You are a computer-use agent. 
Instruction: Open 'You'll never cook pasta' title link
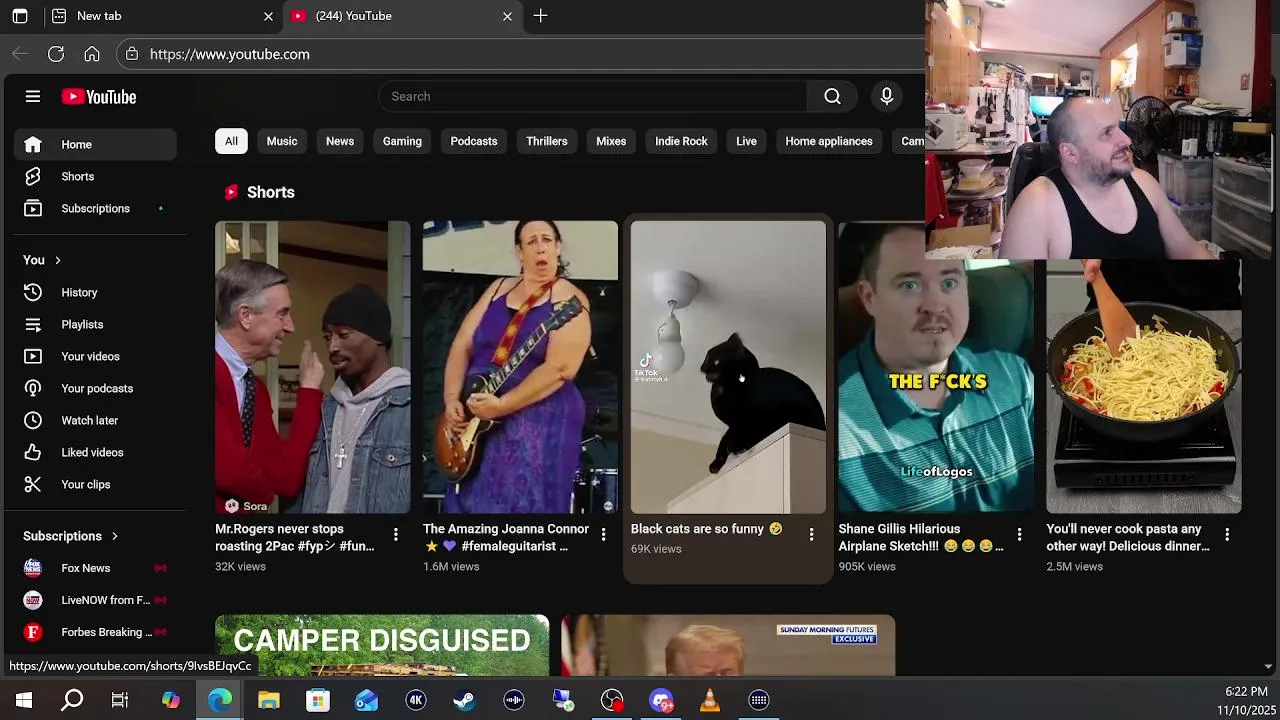[x=1128, y=537]
